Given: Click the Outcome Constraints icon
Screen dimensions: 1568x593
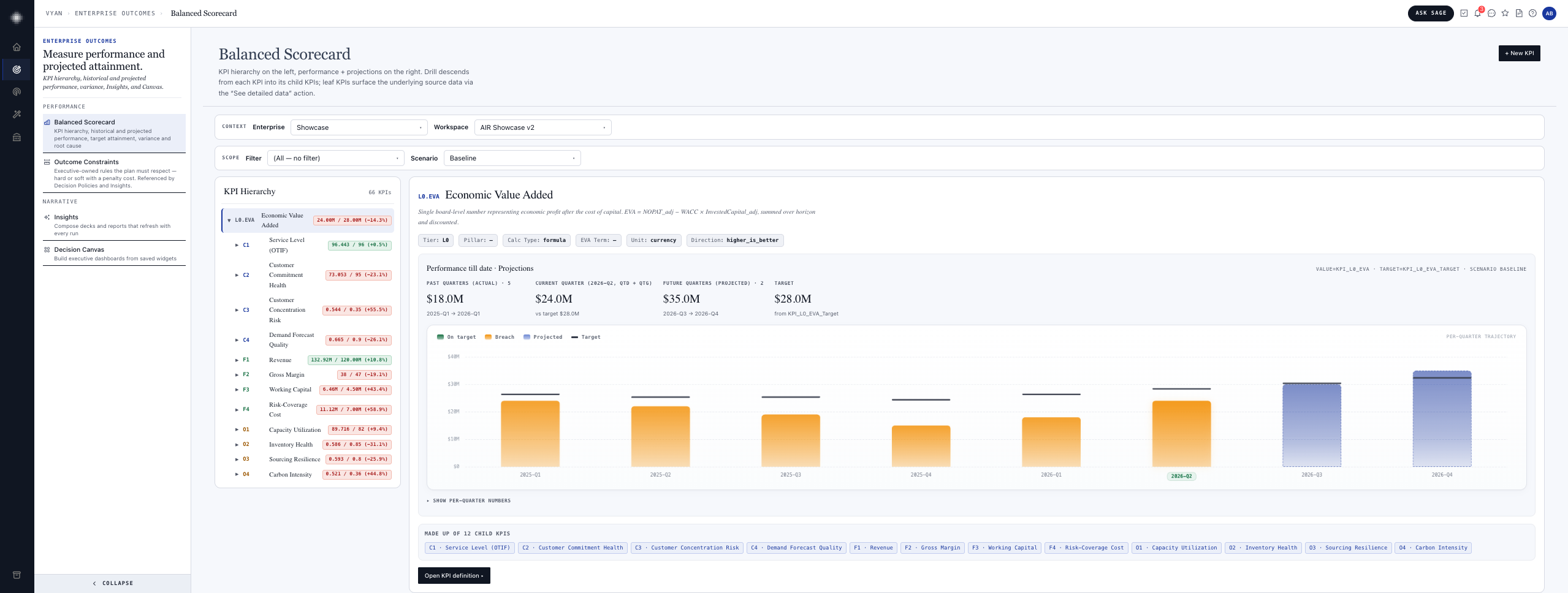Looking at the screenshot, I should click(47, 162).
